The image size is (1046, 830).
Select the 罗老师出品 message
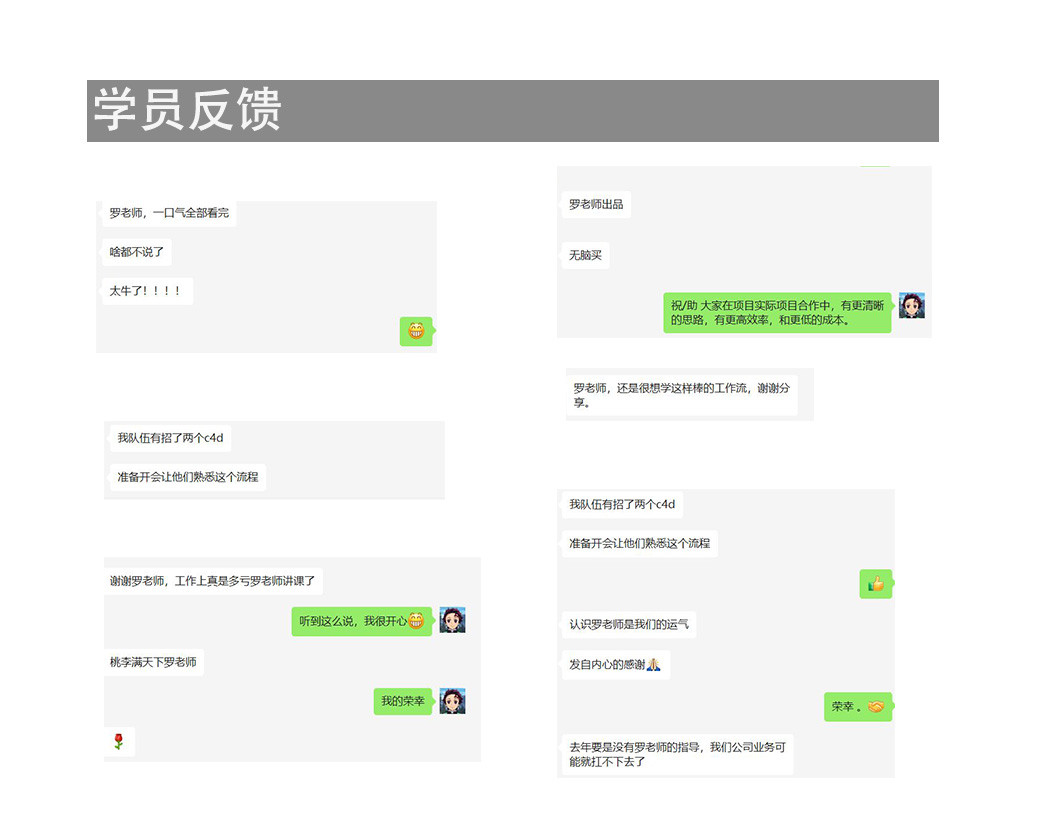(x=596, y=205)
